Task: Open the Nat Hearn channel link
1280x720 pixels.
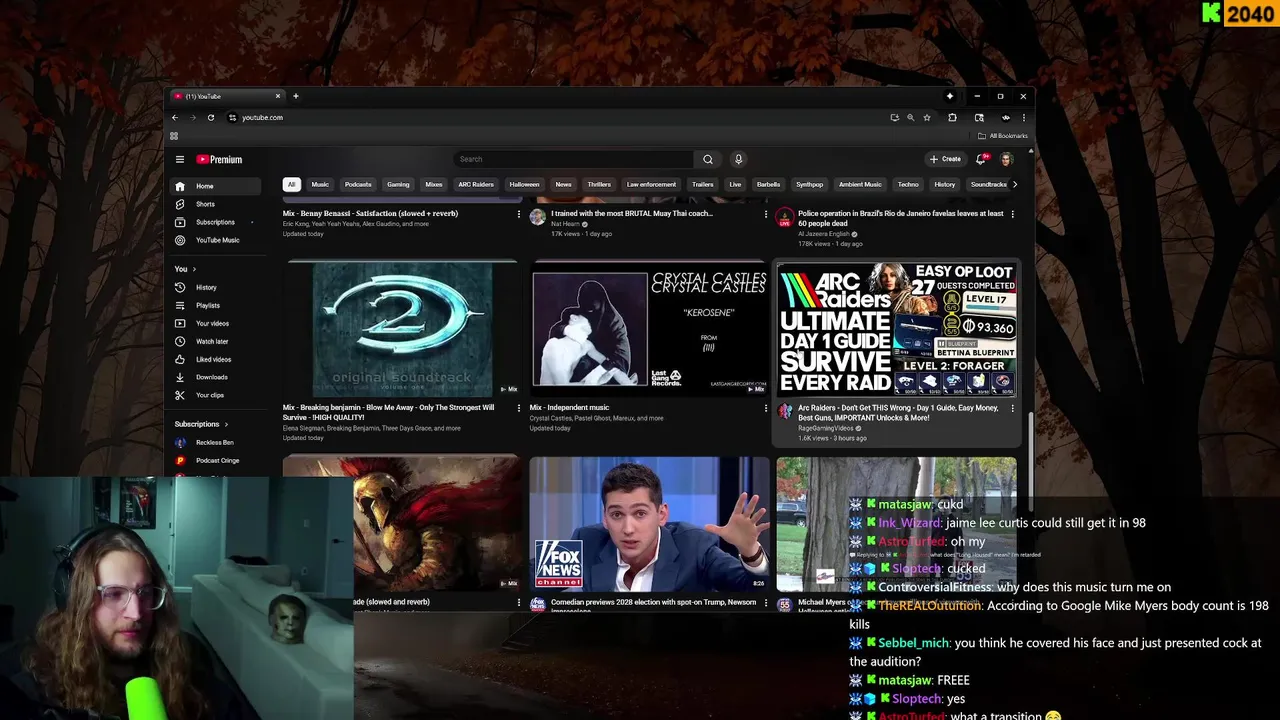Action: point(566,224)
